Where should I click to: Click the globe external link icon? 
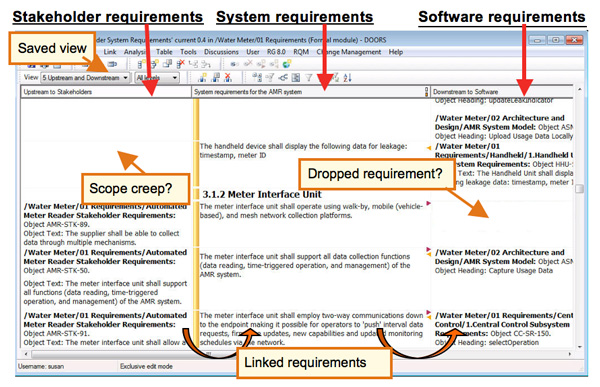(x=287, y=64)
